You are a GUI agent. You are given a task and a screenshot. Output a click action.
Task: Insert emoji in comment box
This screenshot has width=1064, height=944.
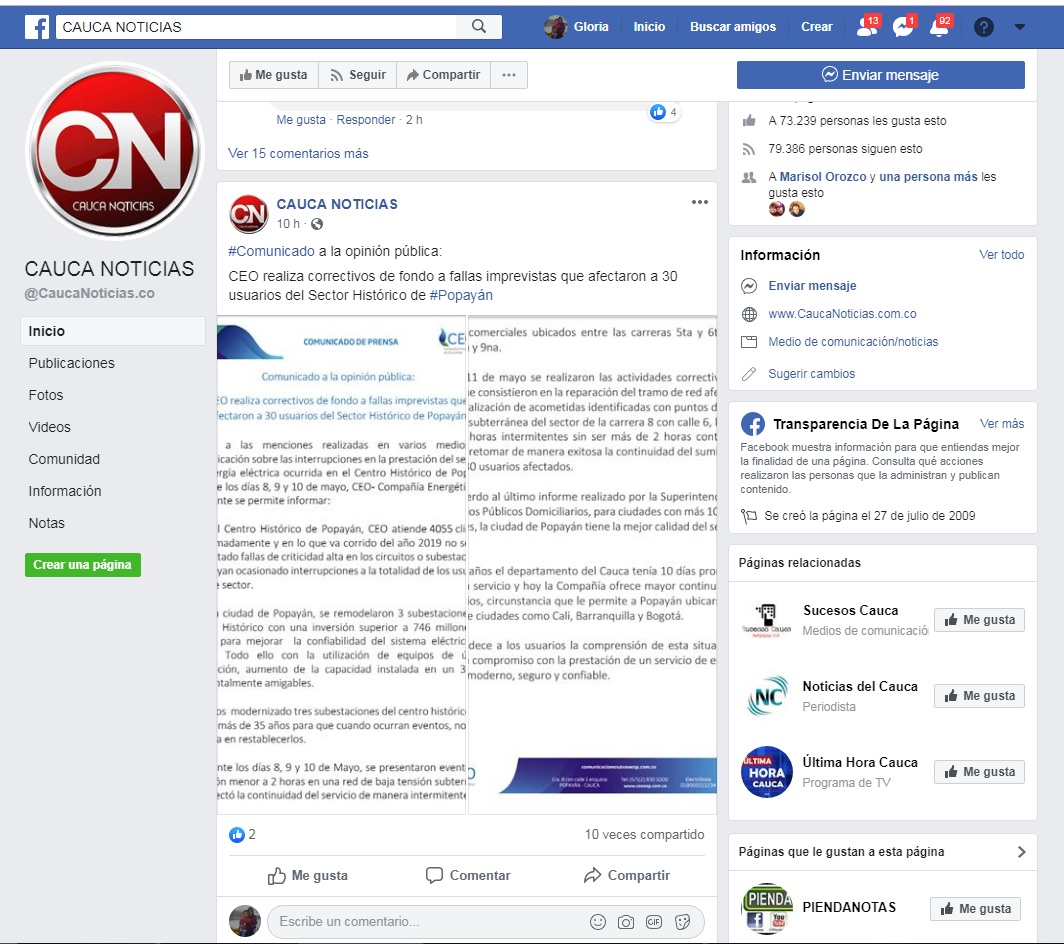pos(598,921)
